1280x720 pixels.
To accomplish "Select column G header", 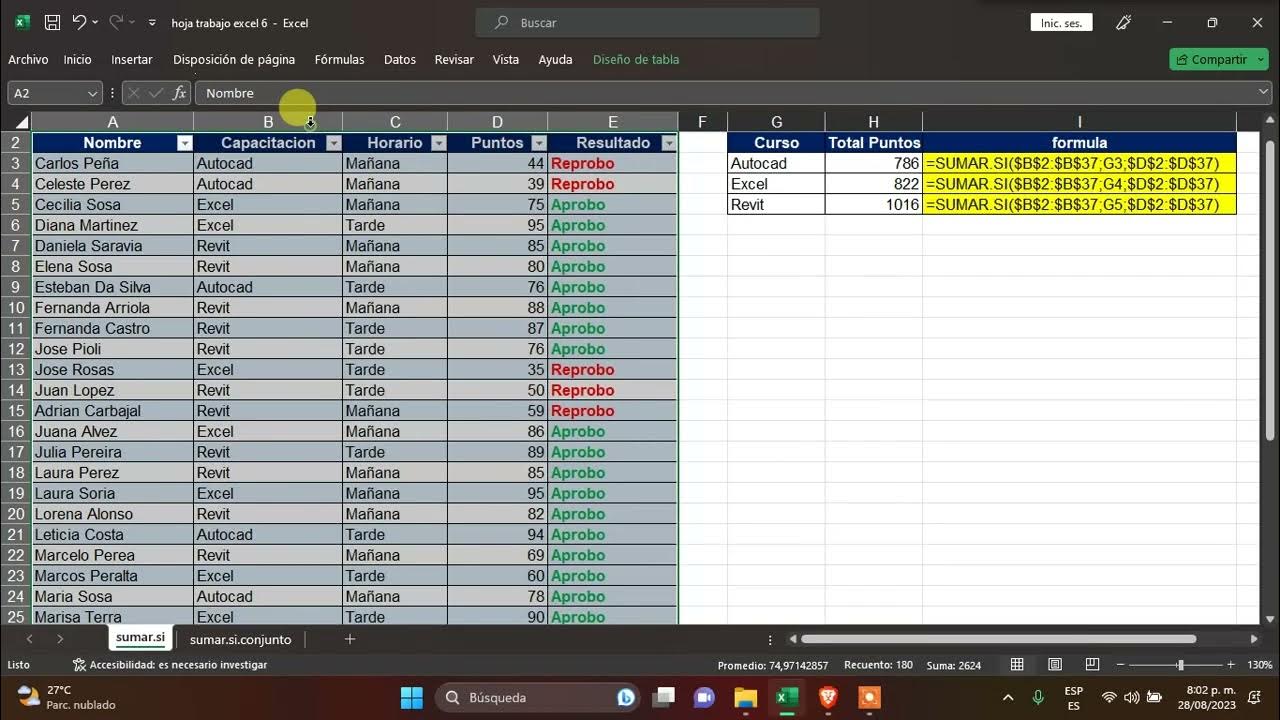I will [776, 122].
